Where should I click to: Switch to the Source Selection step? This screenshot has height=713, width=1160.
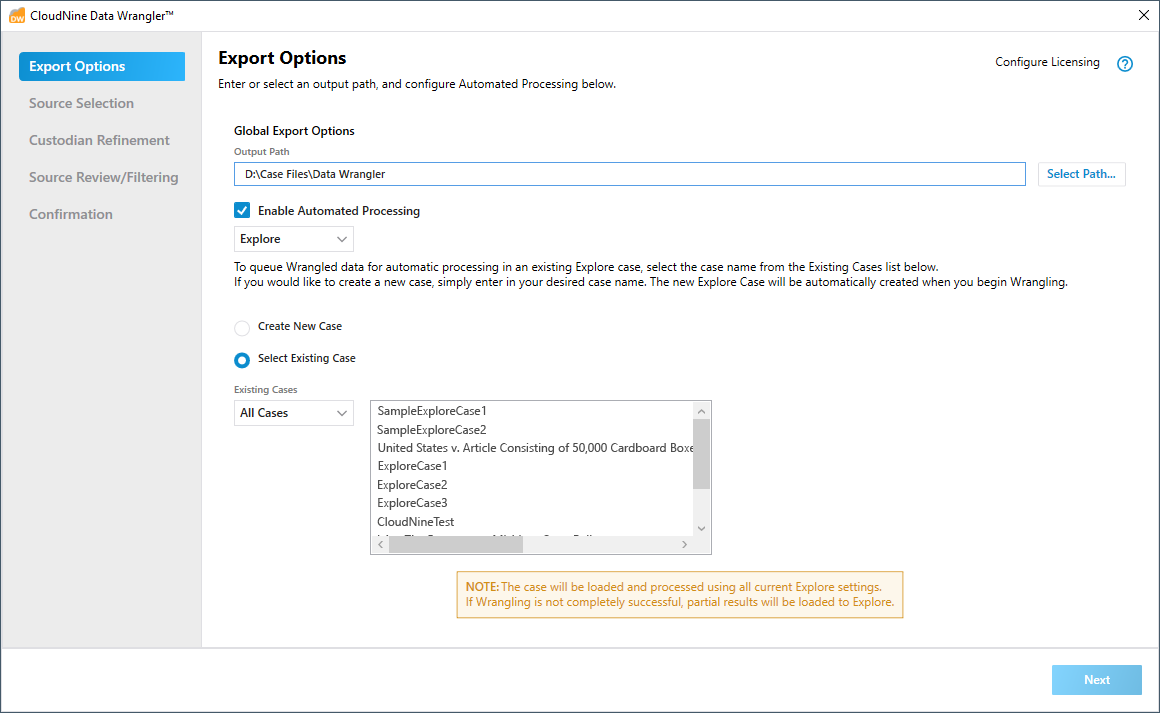(x=81, y=104)
